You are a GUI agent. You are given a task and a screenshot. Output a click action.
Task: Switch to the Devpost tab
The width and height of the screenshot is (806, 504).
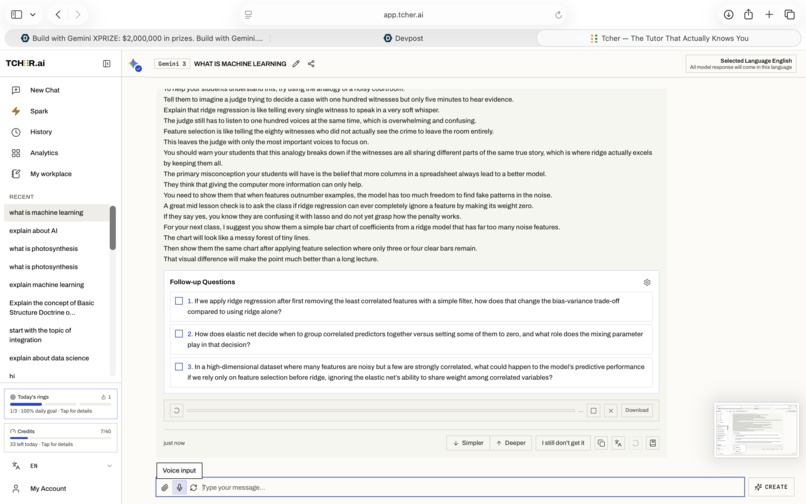[404, 38]
